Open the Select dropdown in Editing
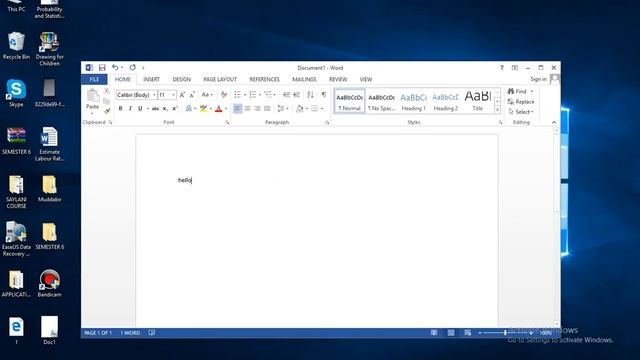640x360 pixels. 521,112
